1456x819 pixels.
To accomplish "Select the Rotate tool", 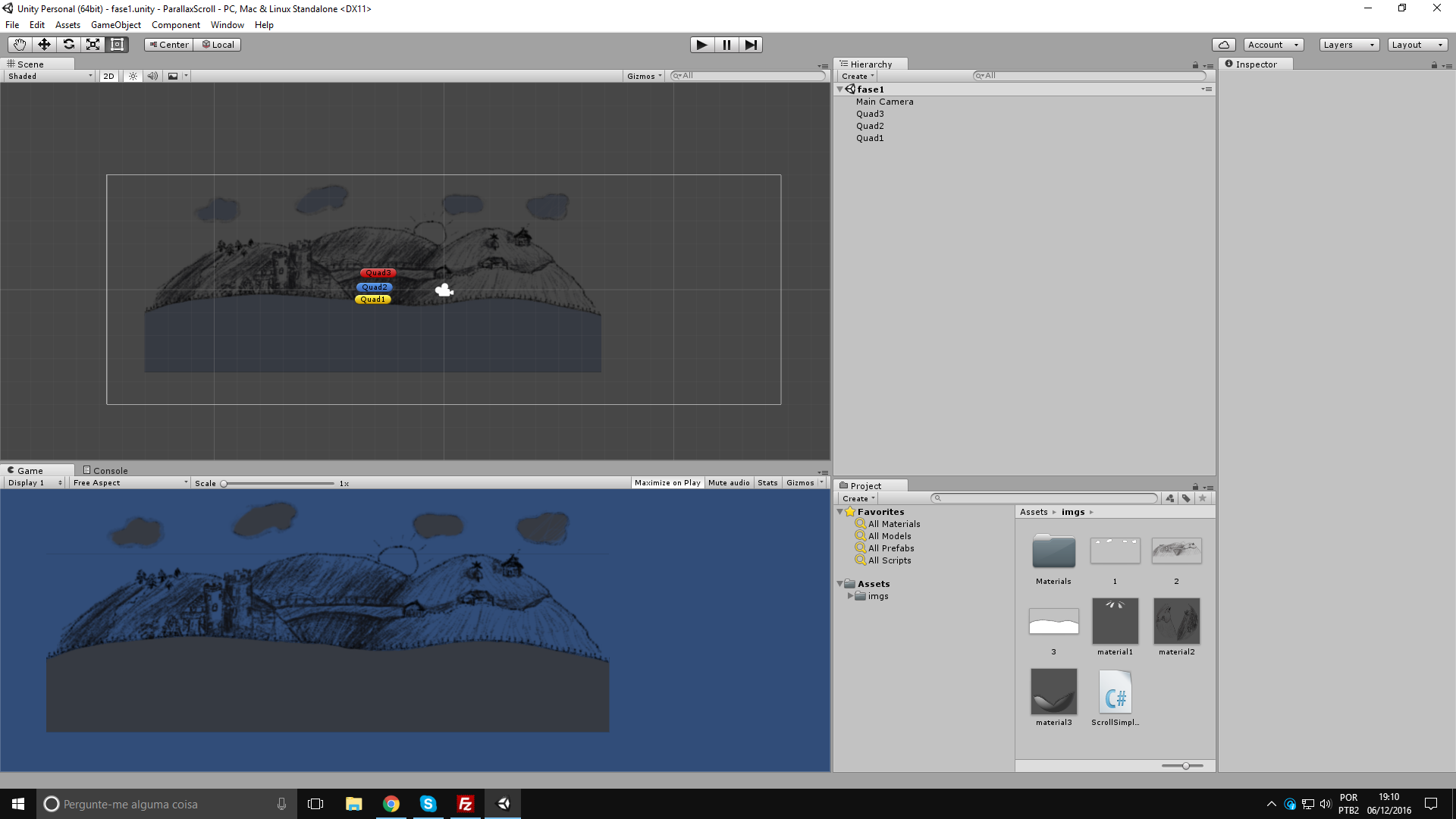I will (x=68, y=45).
